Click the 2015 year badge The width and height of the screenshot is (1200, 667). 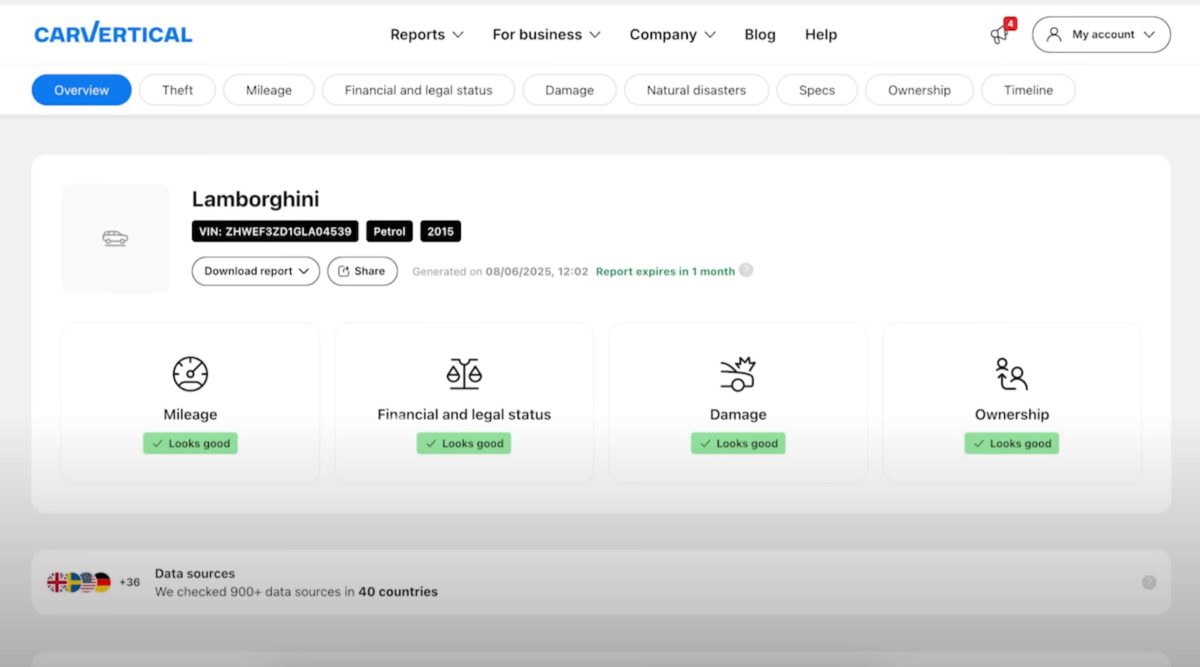[440, 231]
